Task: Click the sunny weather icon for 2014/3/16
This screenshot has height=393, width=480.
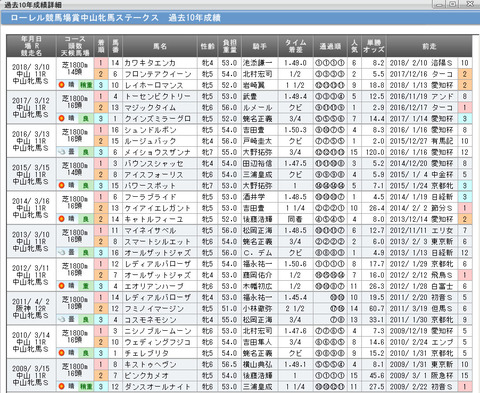Action: point(61,219)
